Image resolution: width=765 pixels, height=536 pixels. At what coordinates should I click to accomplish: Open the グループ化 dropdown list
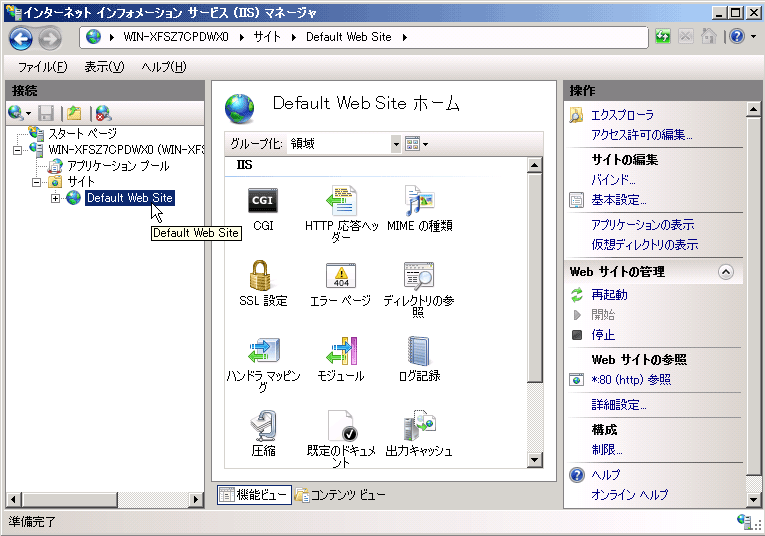395,144
